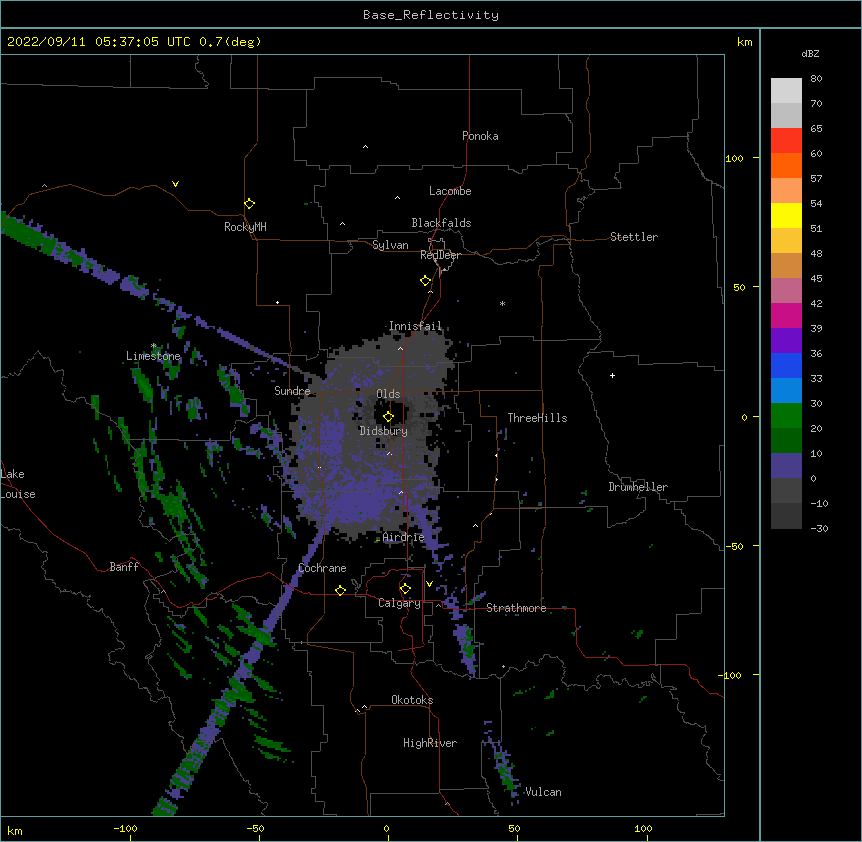Click the yellow marker south of RedDeer
Screen dimensions: 862x842
(425, 280)
